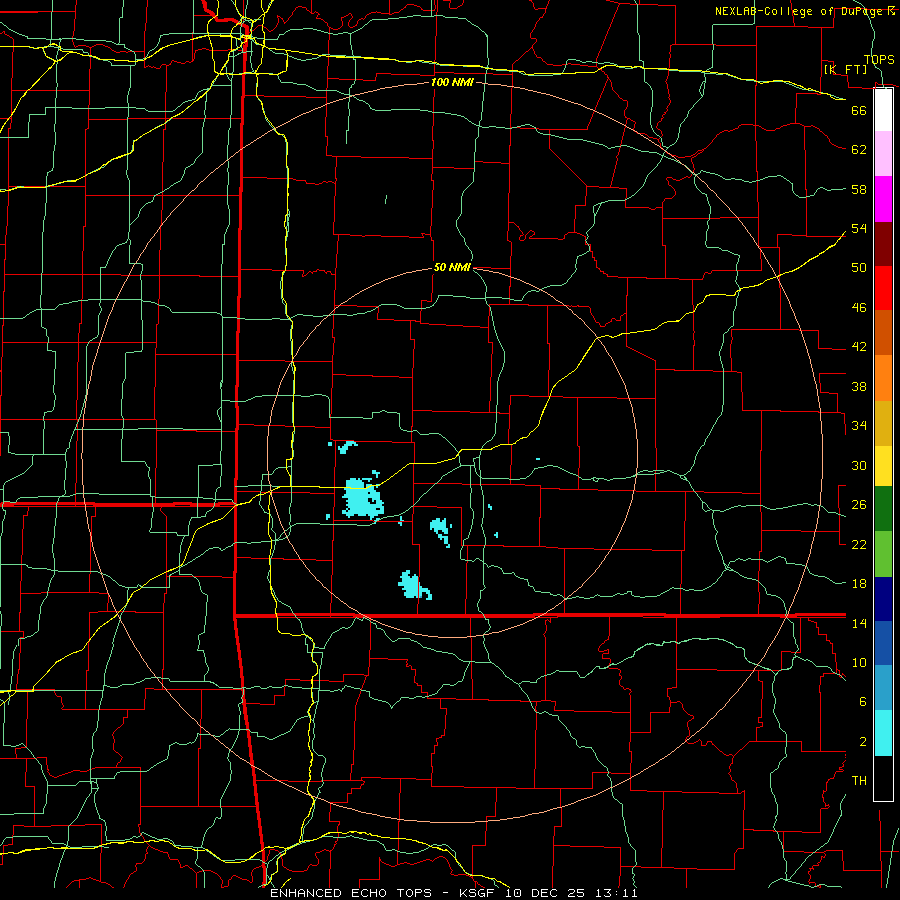Click the legend value 18
The image size is (900, 900).
coord(859,584)
